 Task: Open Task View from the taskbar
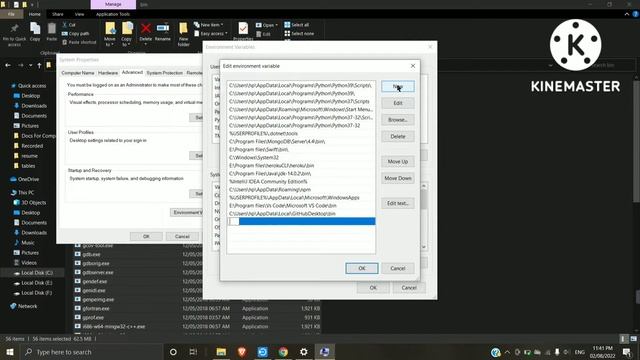[193, 352]
